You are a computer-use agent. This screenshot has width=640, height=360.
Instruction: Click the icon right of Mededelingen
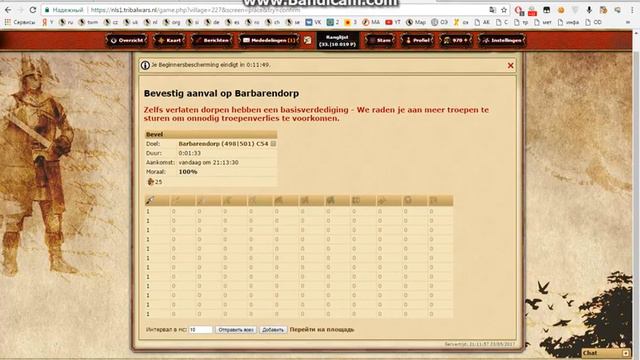click(x=307, y=40)
